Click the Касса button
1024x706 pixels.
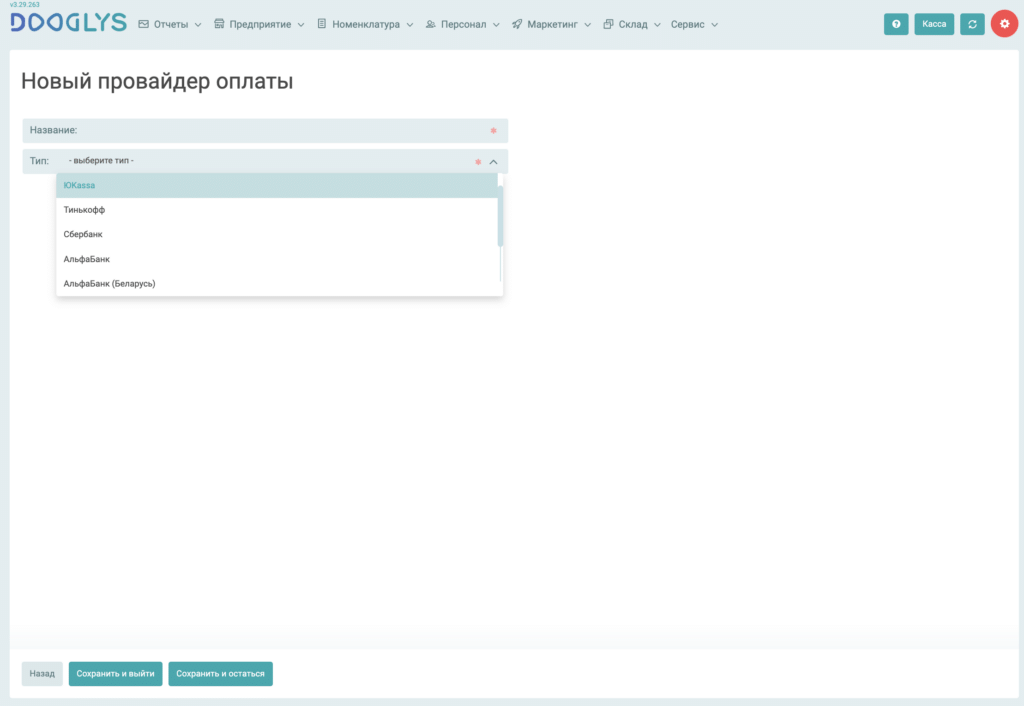(x=934, y=24)
